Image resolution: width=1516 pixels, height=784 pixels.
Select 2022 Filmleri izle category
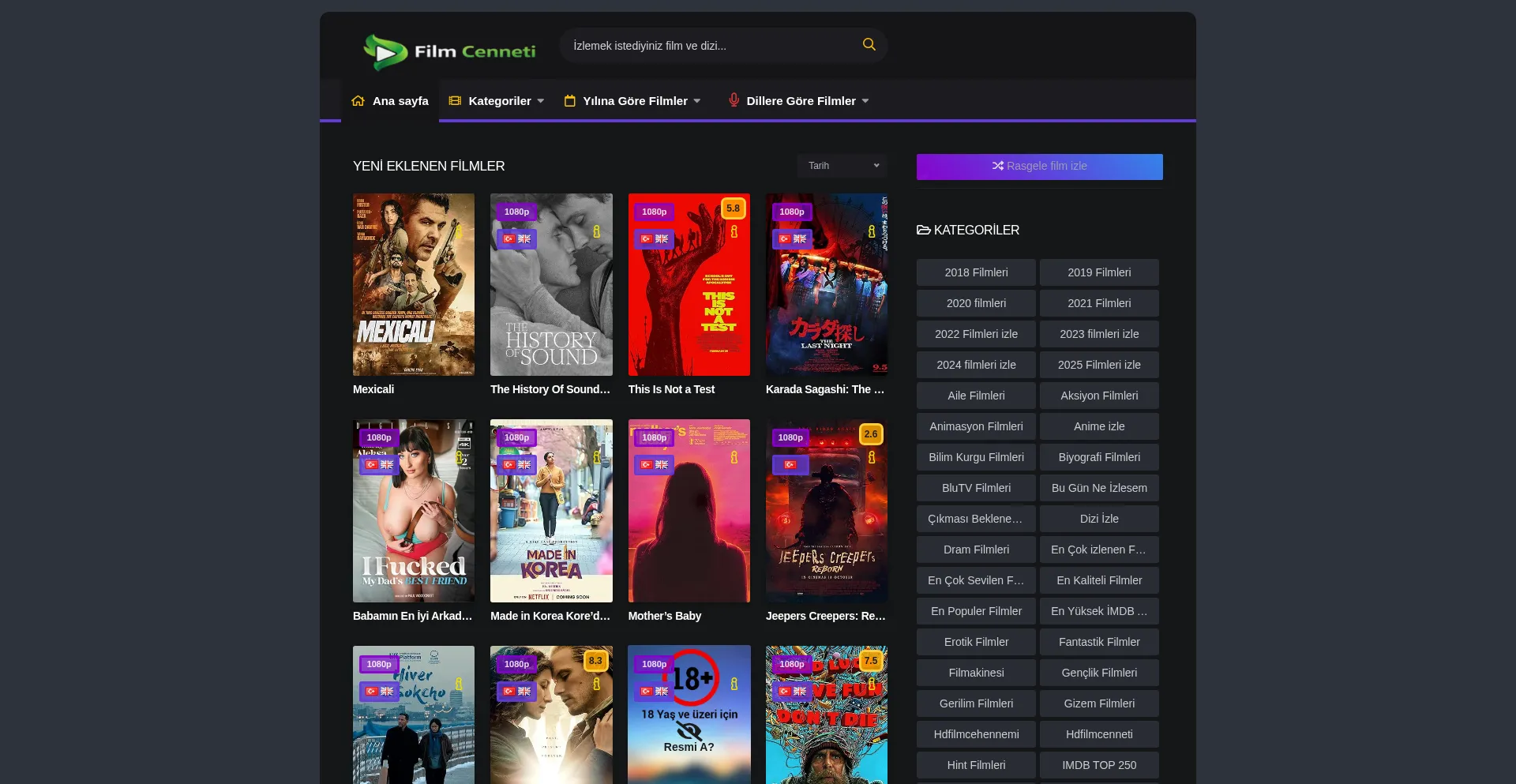[x=976, y=334]
